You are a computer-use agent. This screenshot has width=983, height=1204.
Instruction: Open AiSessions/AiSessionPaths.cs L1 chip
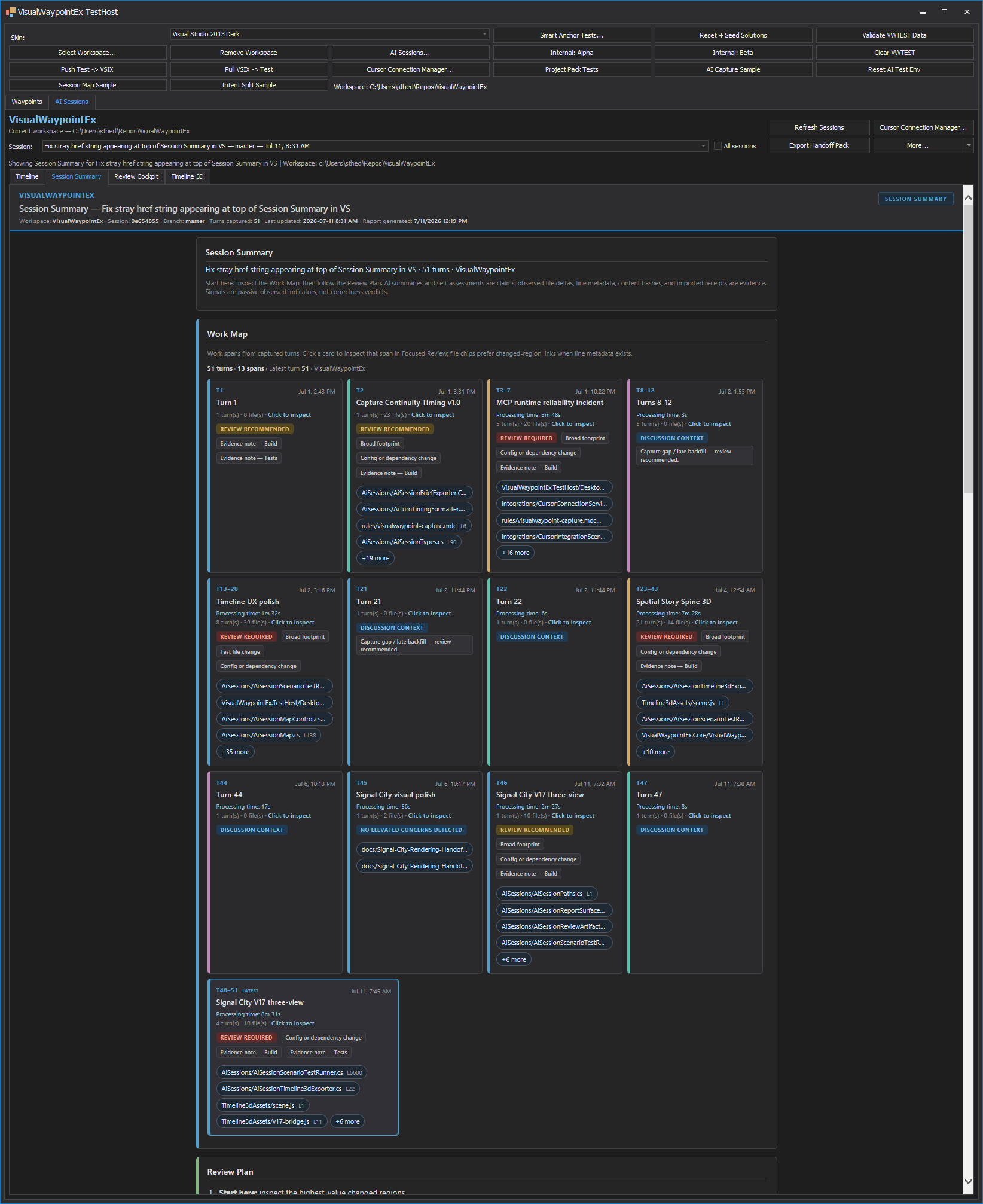(x=547, y=894)
